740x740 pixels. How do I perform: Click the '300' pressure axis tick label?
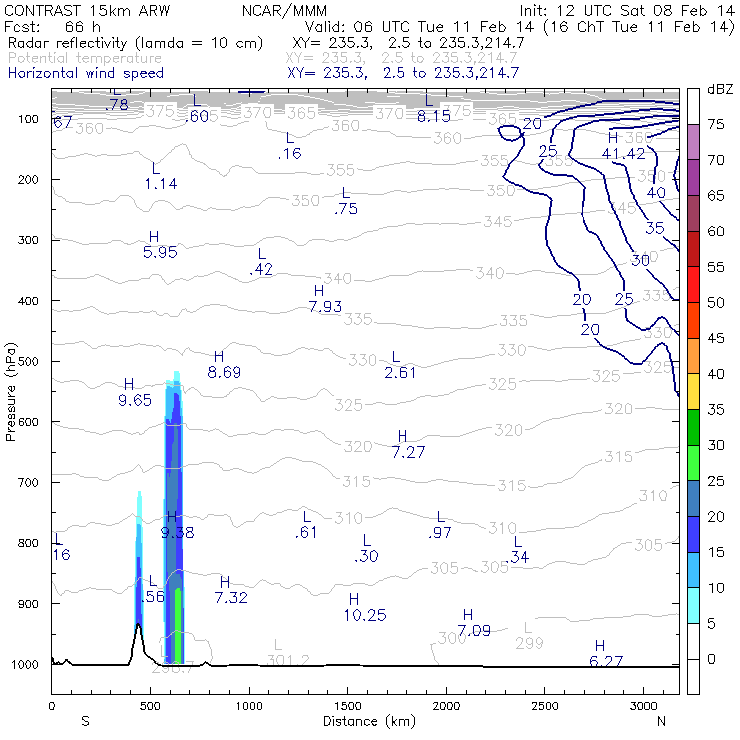[x=28, y=240]
